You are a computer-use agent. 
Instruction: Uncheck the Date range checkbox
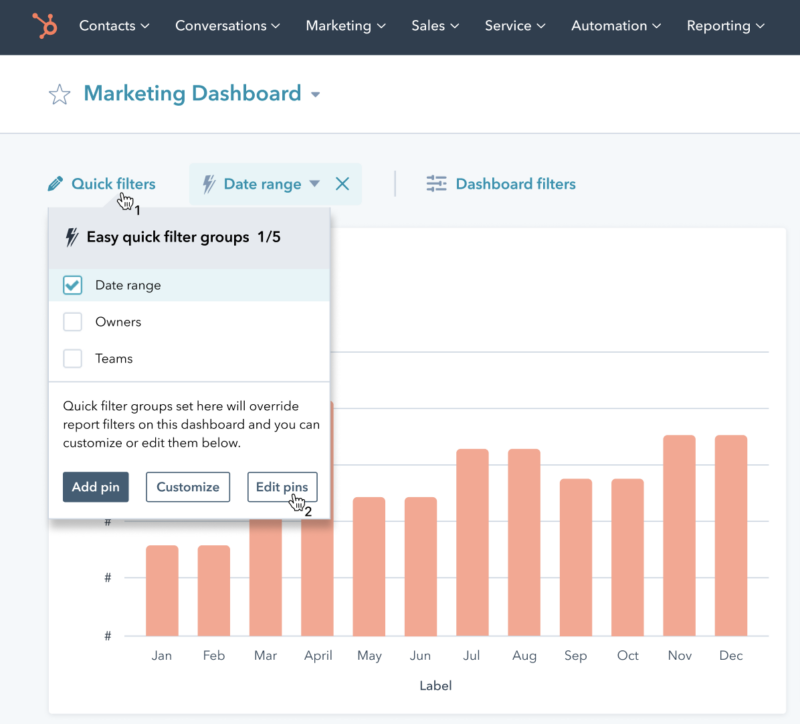coord(72,285)
